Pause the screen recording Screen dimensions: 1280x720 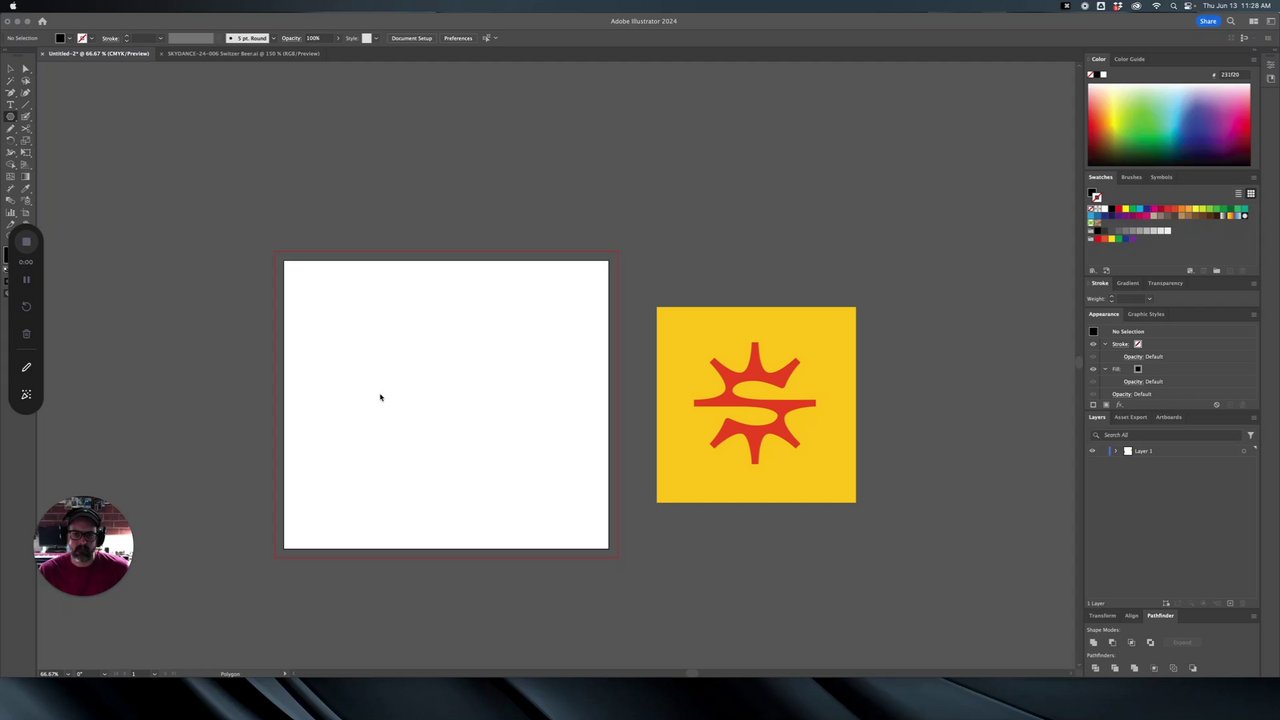[26, 280]
